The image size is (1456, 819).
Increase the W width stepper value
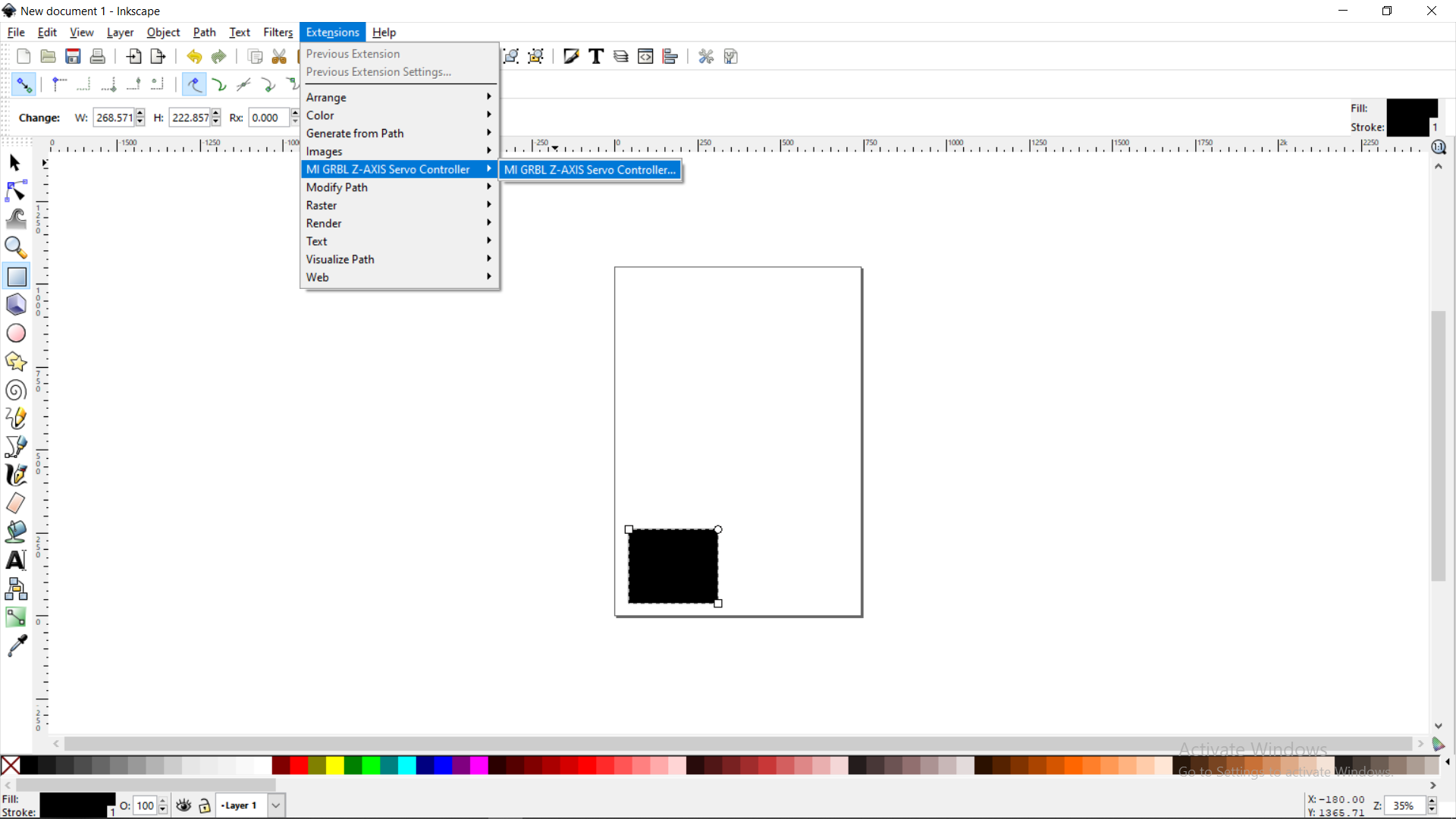tap(140, 114)
